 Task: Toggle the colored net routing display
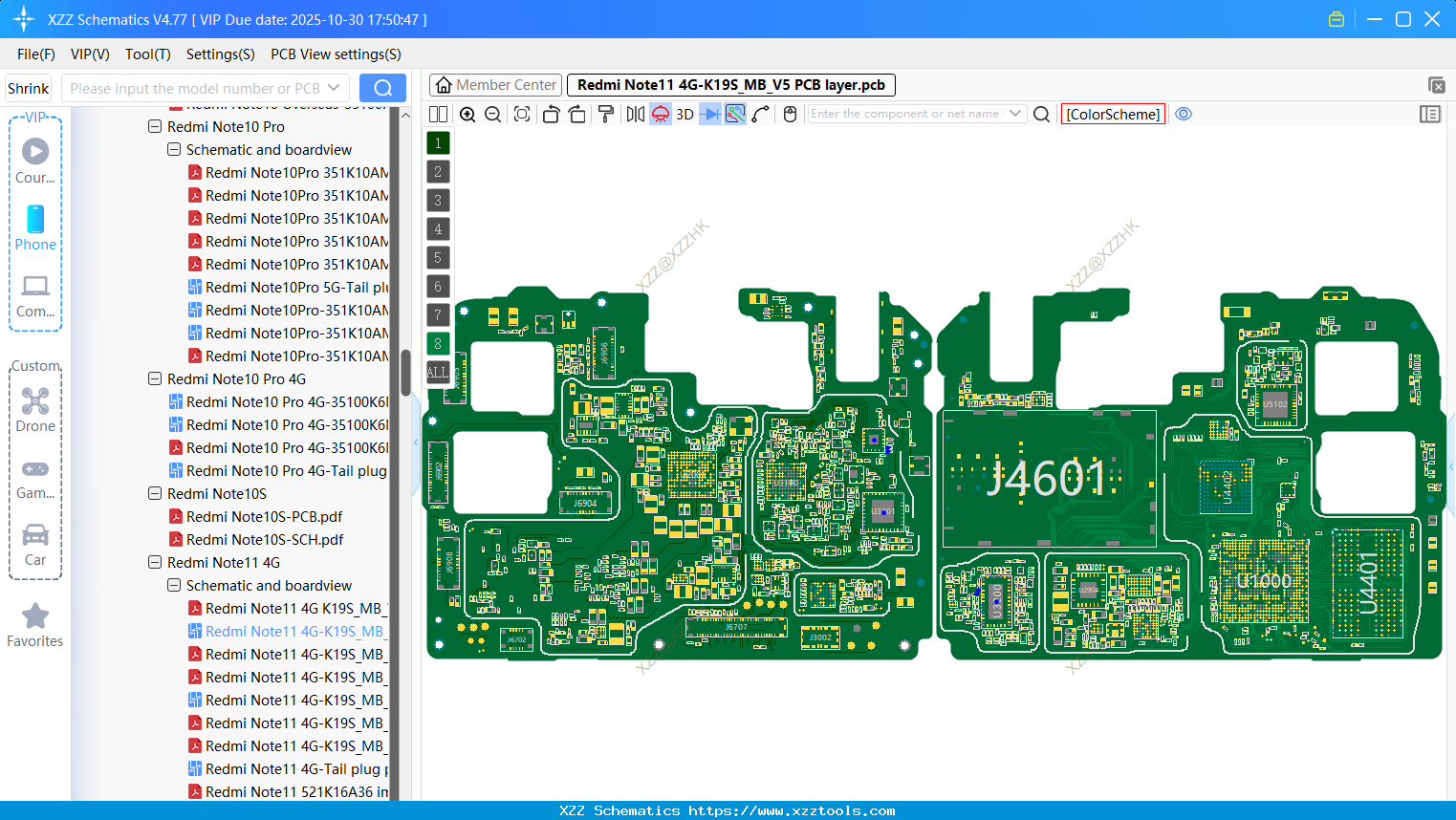tap(735, 115)
